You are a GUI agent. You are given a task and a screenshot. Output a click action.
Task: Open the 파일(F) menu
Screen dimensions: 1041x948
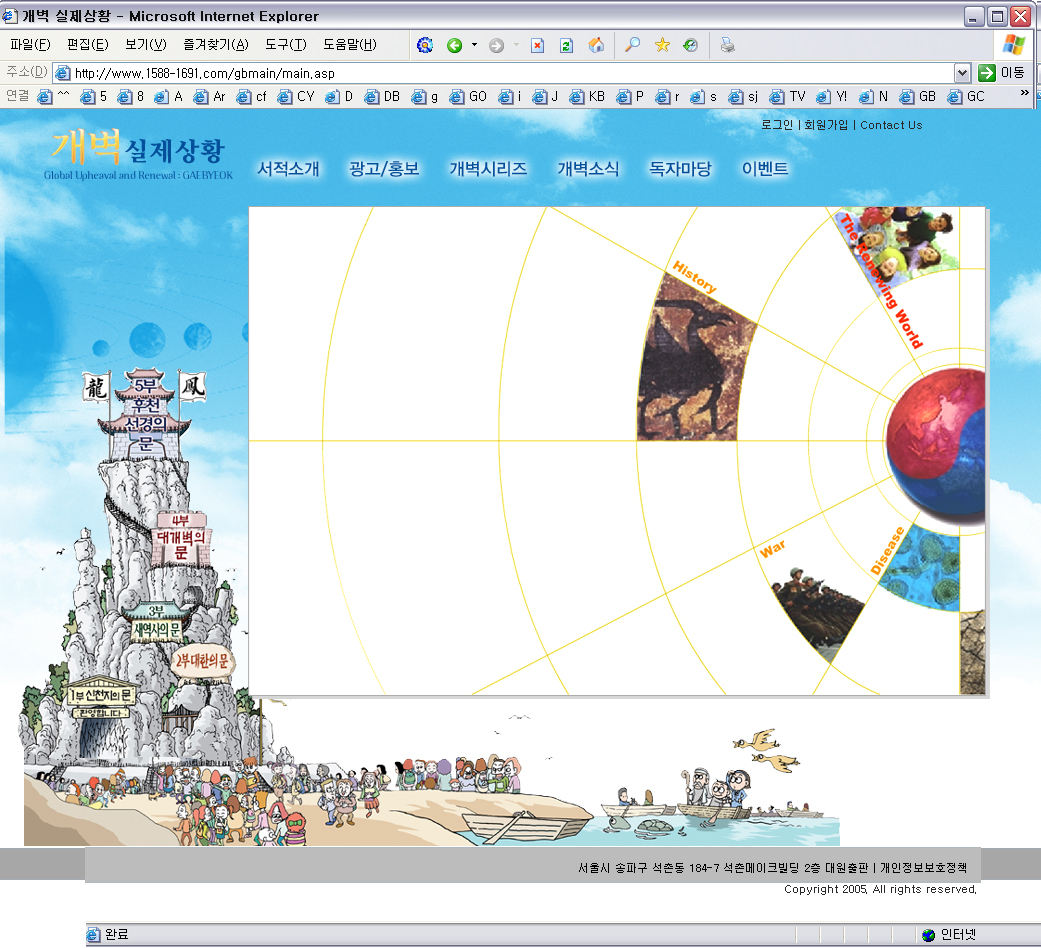[31, 44]
